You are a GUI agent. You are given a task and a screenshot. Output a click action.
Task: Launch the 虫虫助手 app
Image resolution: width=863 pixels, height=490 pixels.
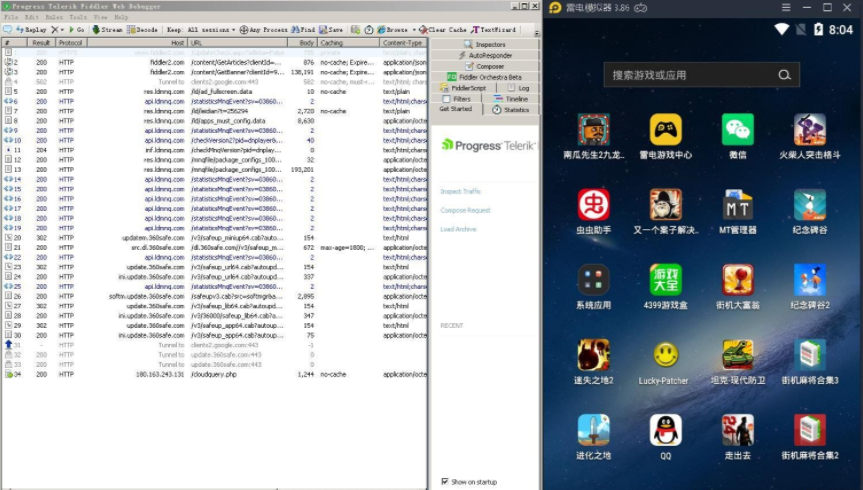pyautogui.click(x=593, y=211)
